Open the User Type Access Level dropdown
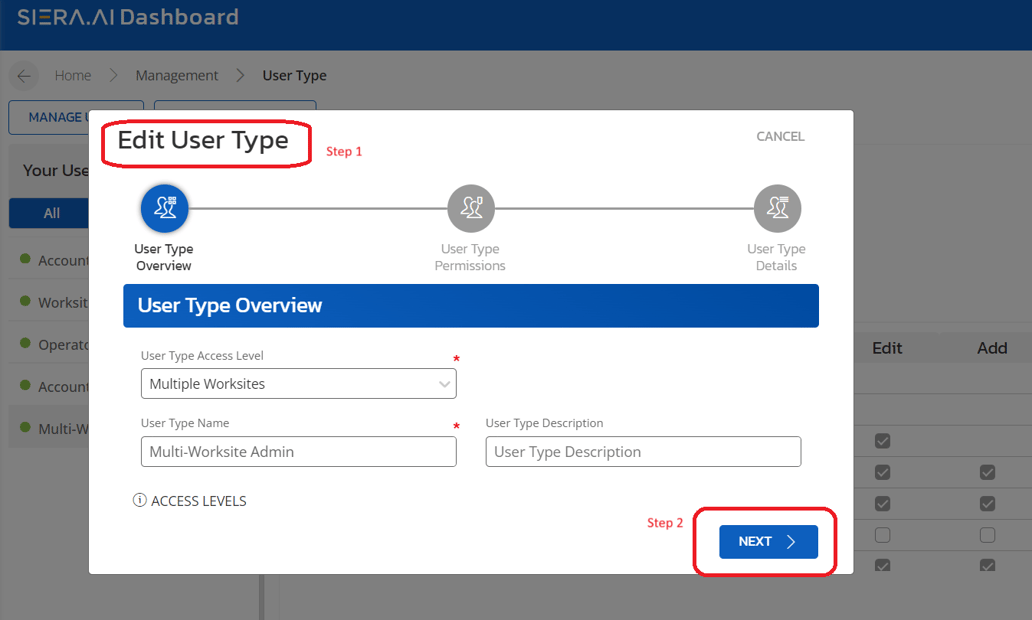This screenshot has height=620, width=1032. [298, 384]
